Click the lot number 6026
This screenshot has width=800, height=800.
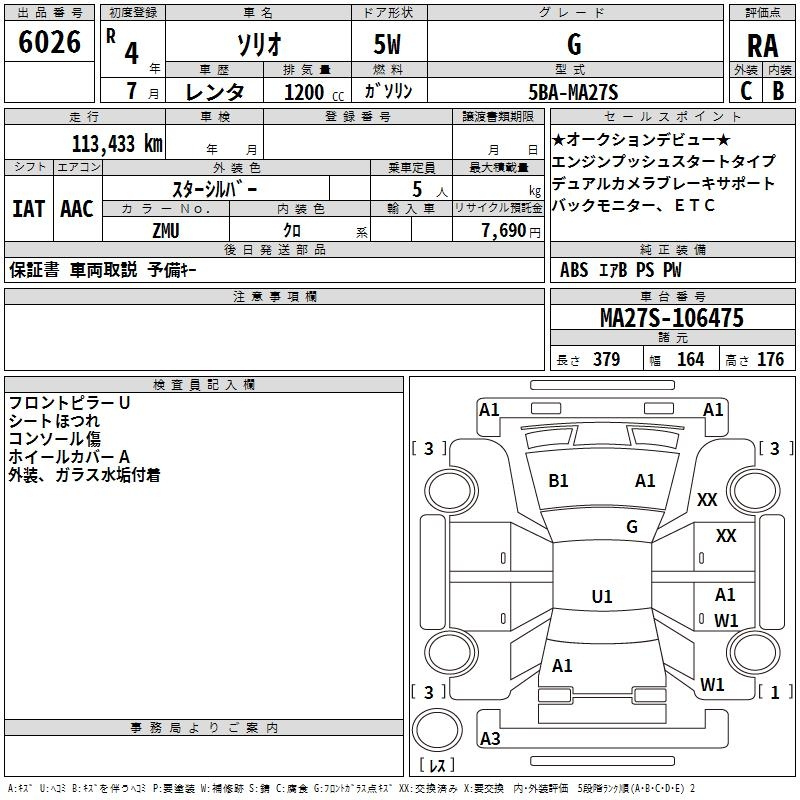pyautogui.click(x=49, y=42)
